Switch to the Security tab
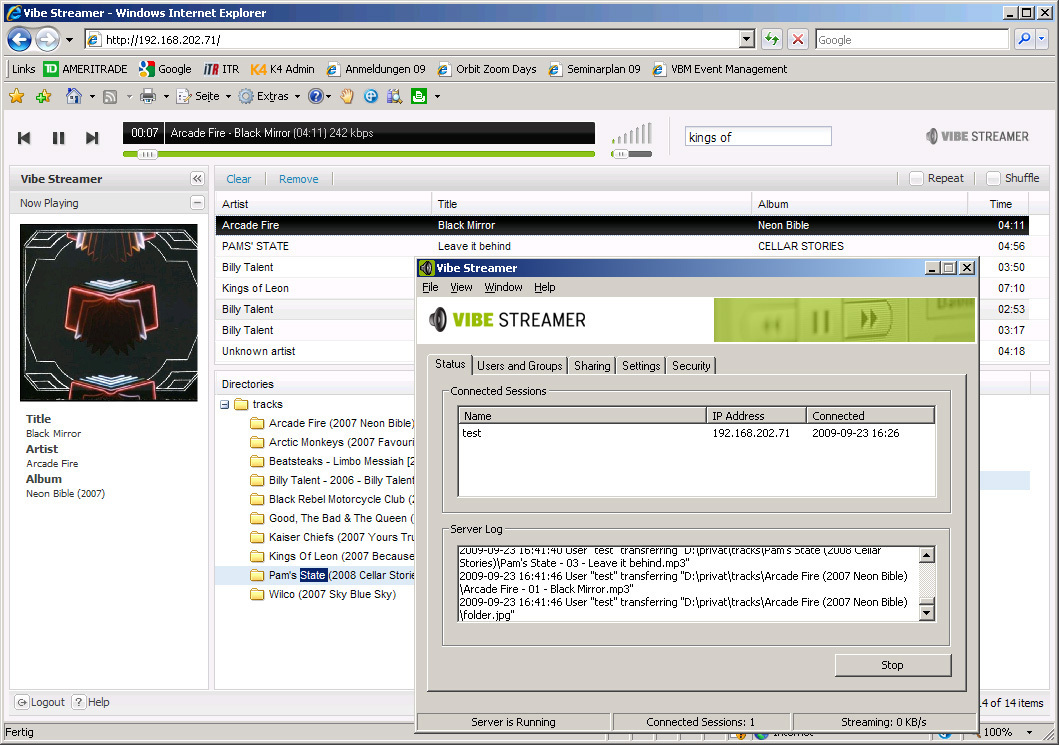The width and height of the screenshot is (1059, 745). coord(691,365)
